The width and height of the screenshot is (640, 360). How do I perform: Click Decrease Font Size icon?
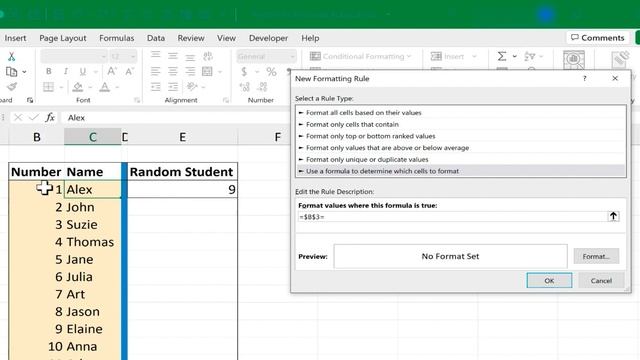coord(129,71)
